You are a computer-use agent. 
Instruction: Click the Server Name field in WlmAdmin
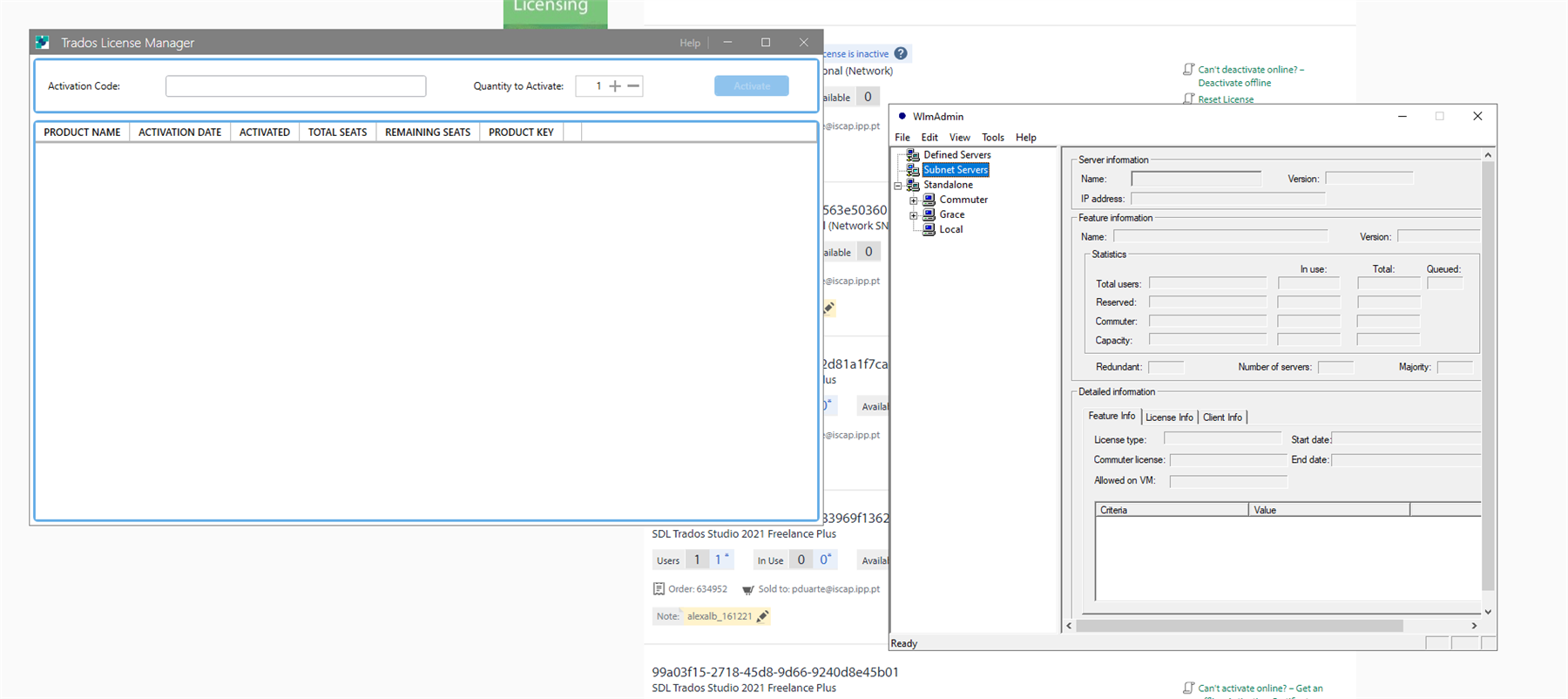pyautogui.click(x=1195, y=179)
